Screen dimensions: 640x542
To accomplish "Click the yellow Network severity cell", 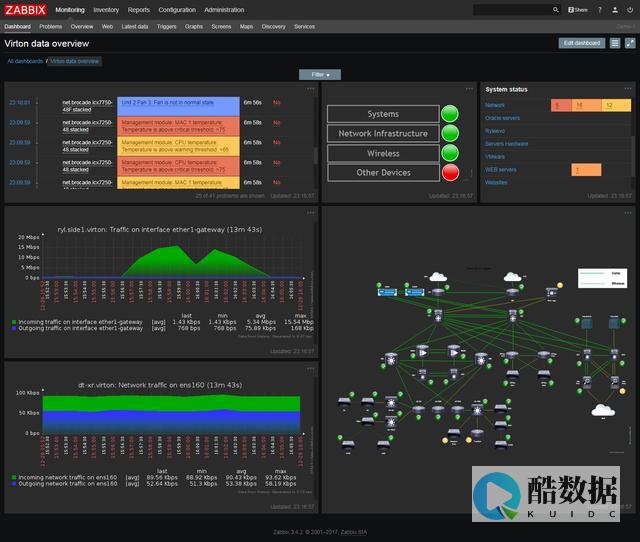I will [x=616, y=105].
